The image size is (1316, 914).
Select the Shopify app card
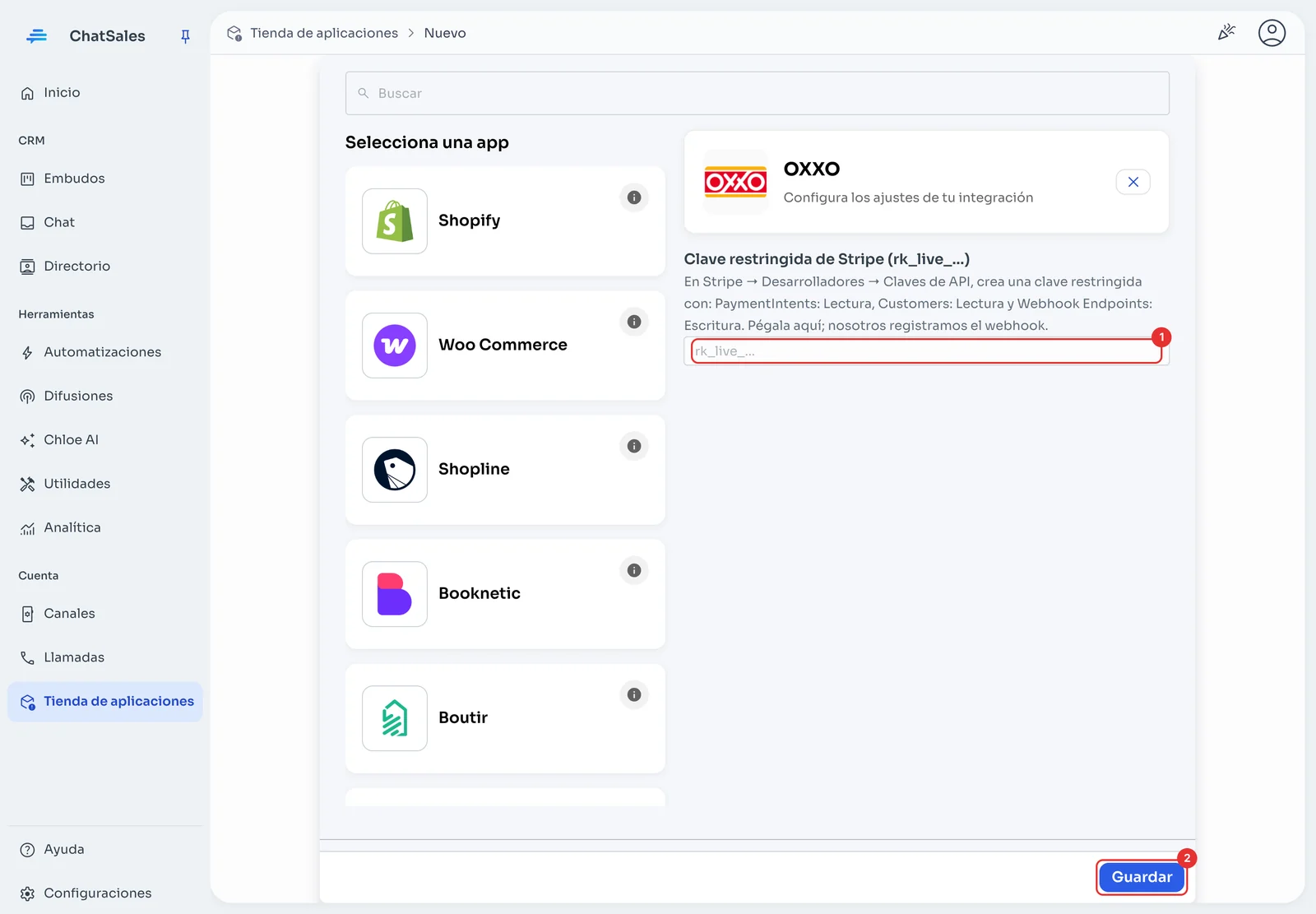click(505, 220)
